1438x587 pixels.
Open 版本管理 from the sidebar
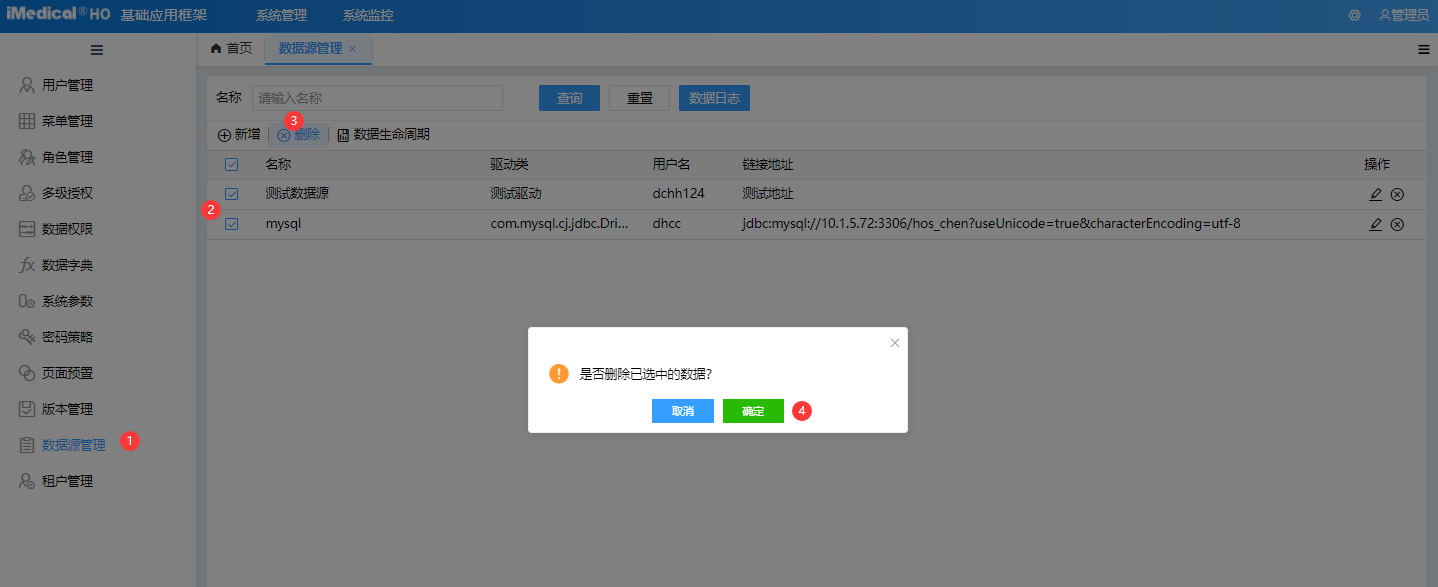click(x=66, y=408)
